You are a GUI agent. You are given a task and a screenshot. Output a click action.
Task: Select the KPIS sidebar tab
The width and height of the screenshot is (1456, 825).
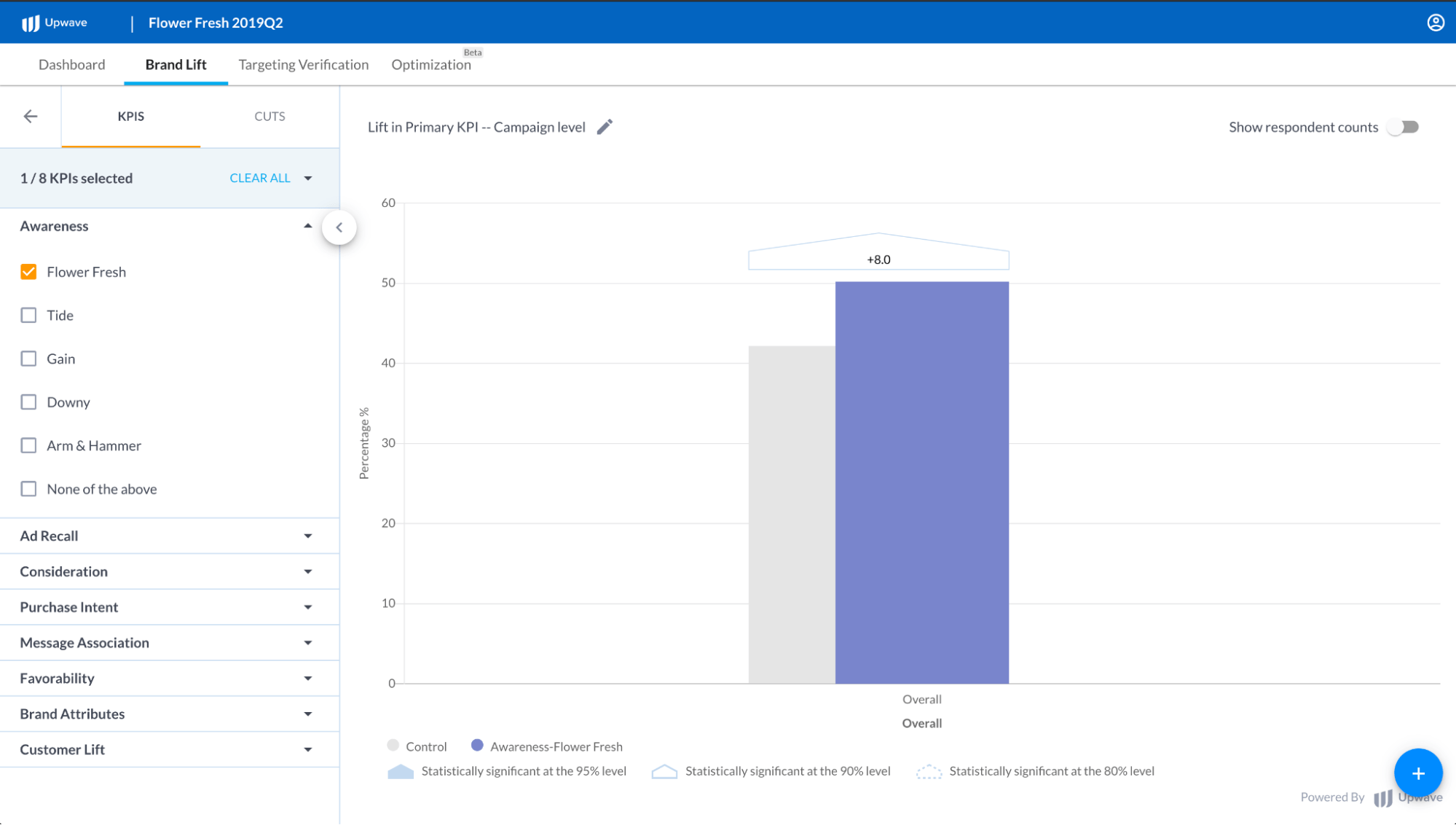coord(131,116)
